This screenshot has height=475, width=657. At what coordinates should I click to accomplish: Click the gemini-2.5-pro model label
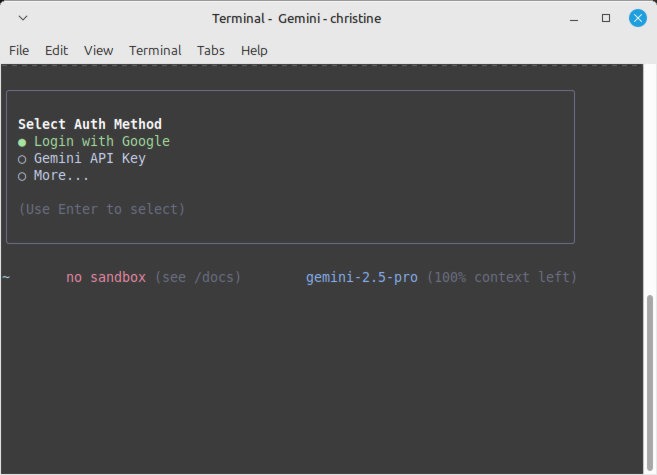[362, 278]
